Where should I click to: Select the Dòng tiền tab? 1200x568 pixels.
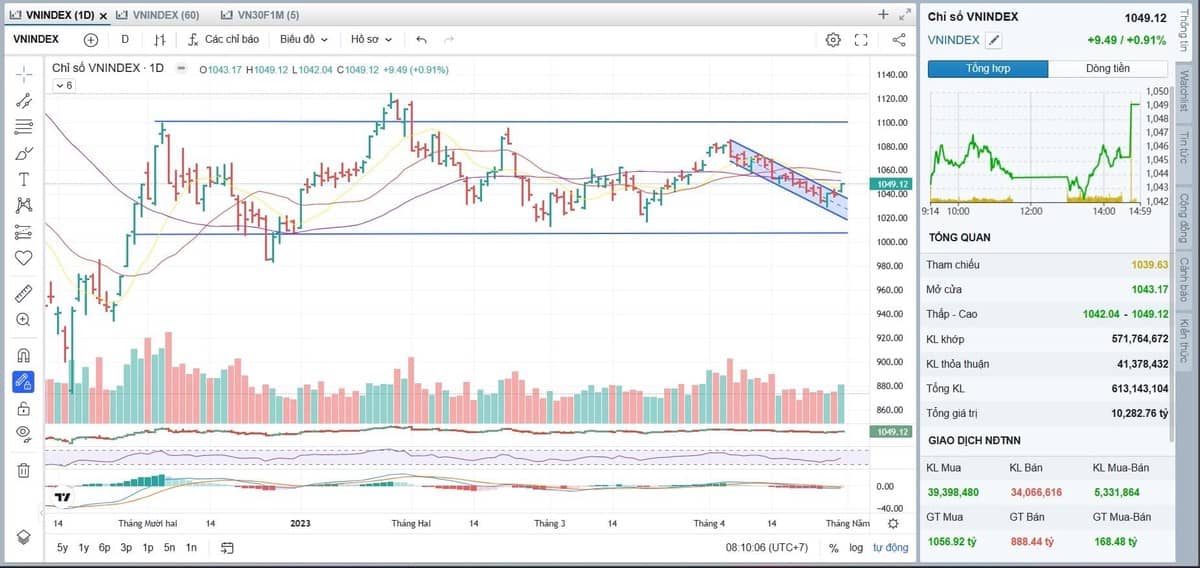[x=1108, y=69]
